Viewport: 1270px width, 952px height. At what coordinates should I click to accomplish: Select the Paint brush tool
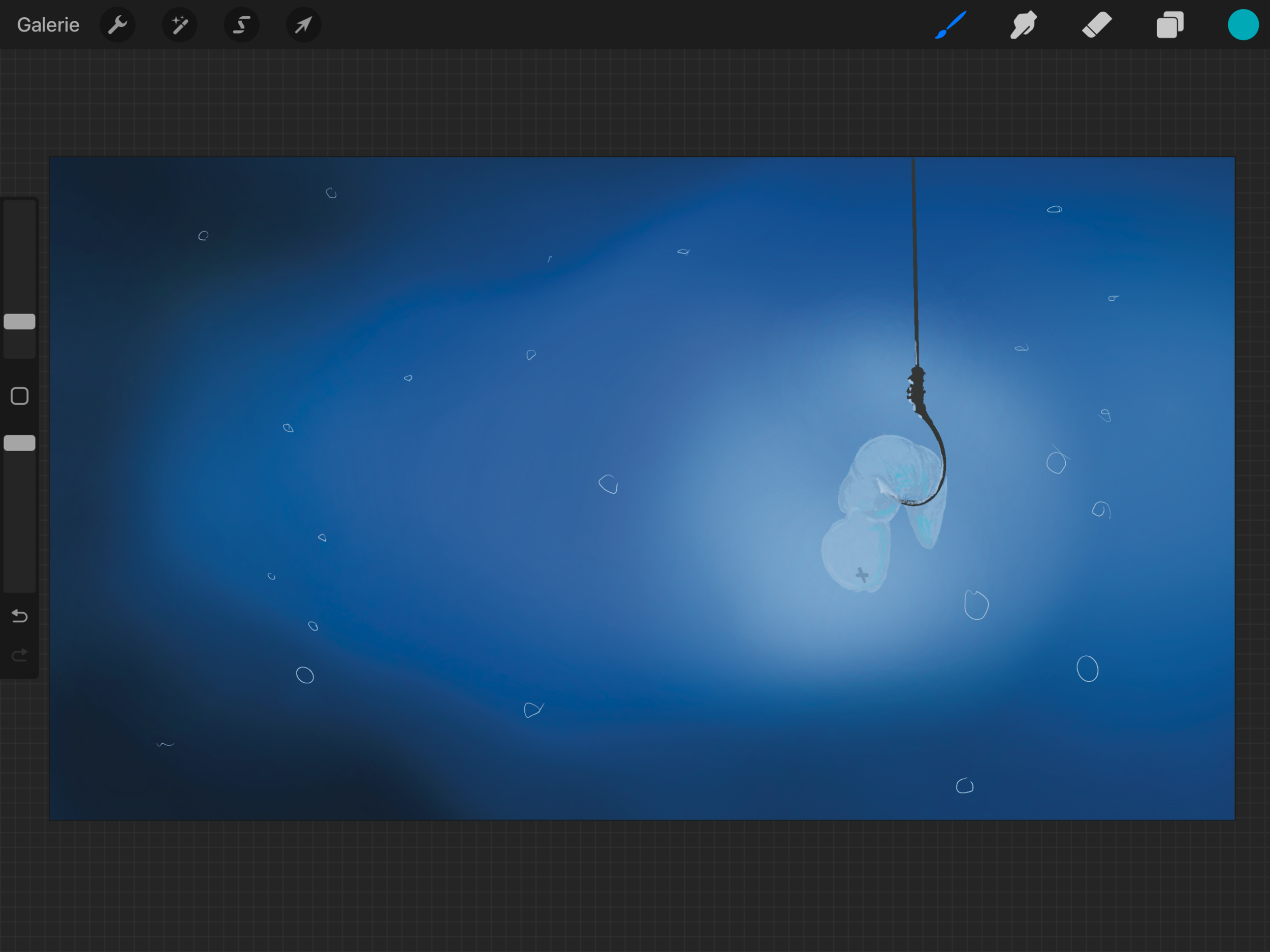(x=951, y=25)
